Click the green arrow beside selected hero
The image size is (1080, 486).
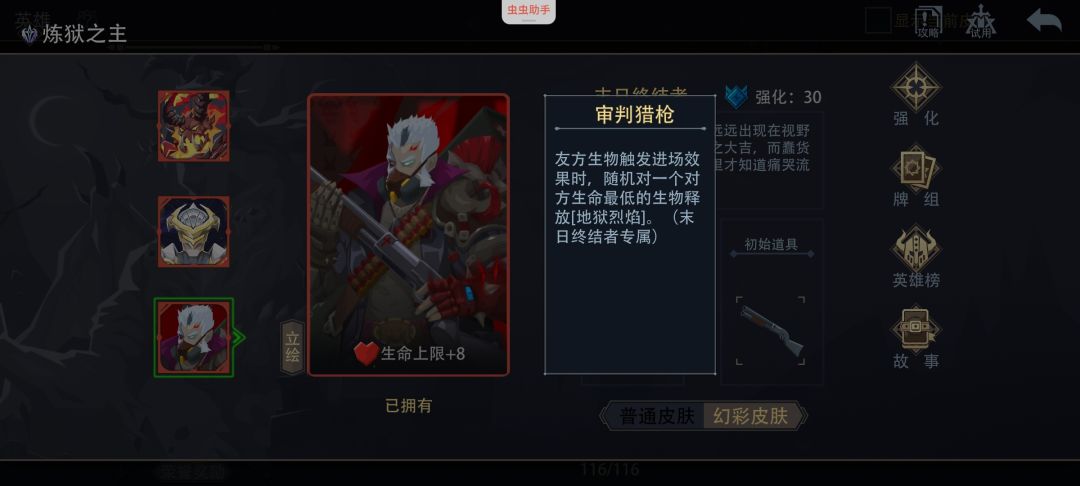click(x=239, y=337)
